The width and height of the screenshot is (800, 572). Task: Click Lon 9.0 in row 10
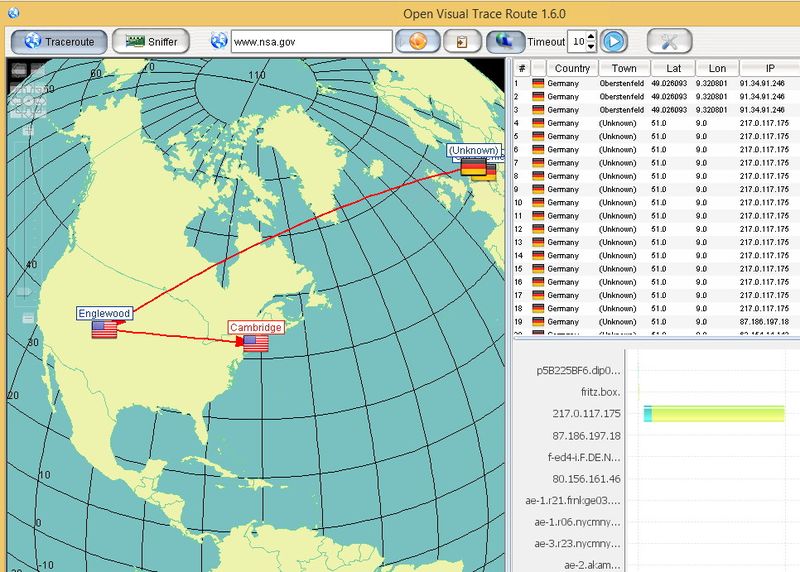pyautogui.click(x=701, y=203)
